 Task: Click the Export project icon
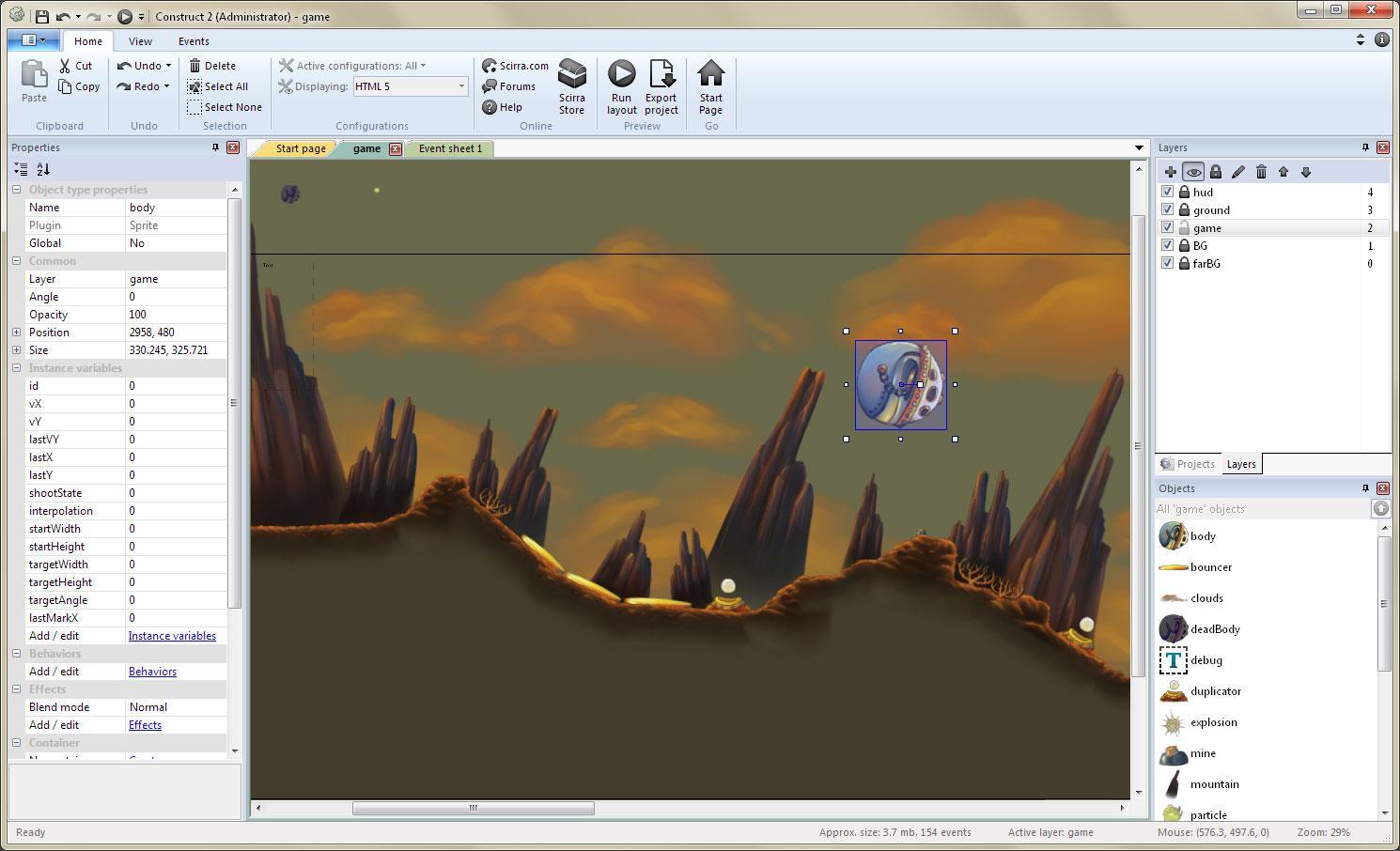pos(661,85)
